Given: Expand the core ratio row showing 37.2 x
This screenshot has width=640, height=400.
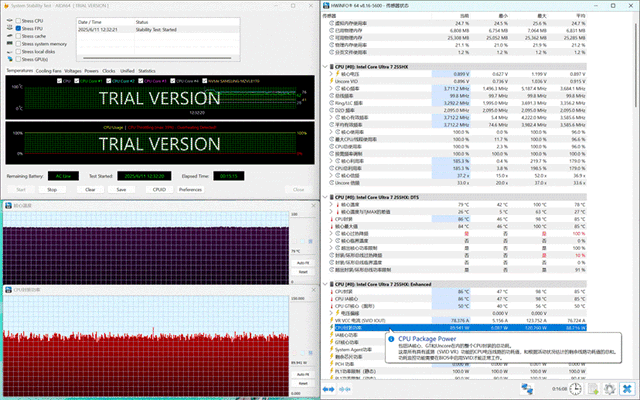Looking at the screenshot, I should point(331,176).
